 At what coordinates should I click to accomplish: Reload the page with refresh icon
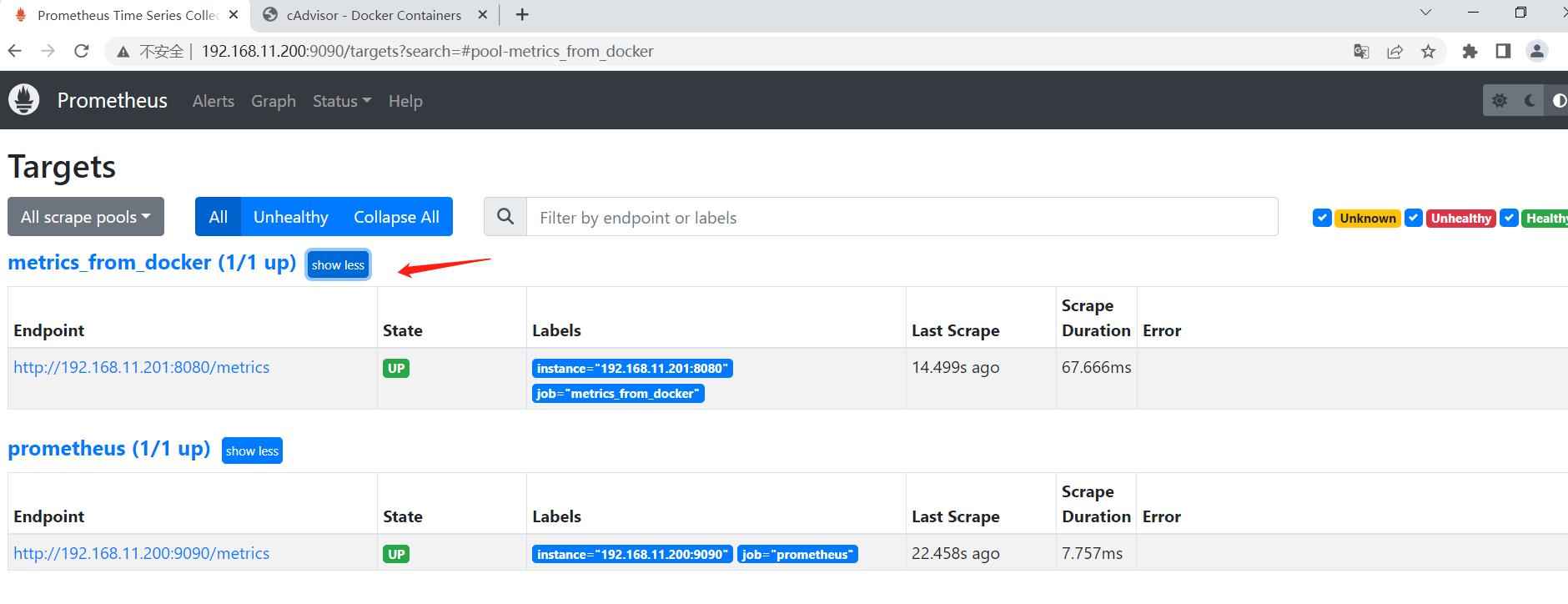click(82, 51)
